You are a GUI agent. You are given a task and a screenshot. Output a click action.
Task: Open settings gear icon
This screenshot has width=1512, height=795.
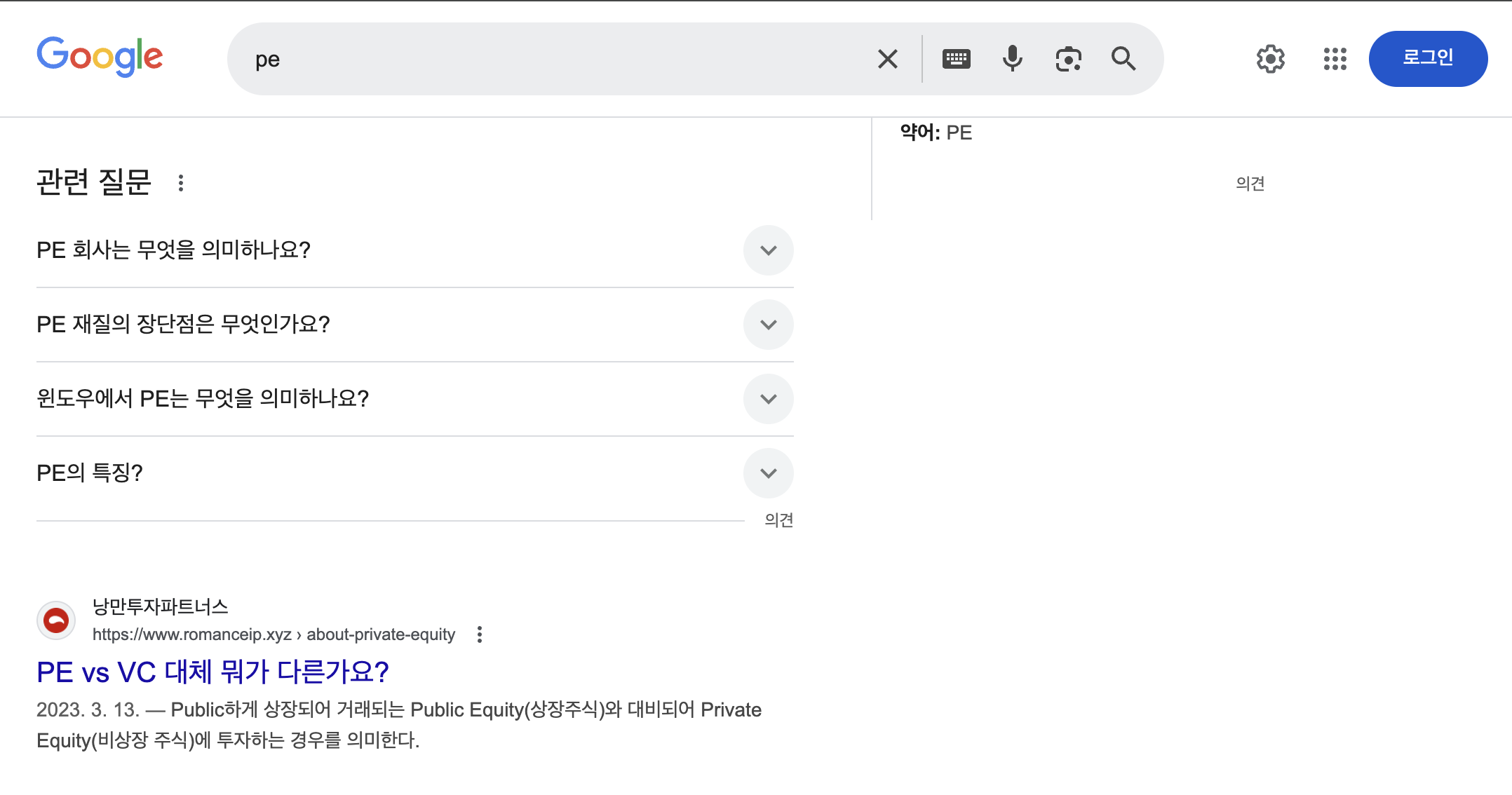pos(1270,59)
